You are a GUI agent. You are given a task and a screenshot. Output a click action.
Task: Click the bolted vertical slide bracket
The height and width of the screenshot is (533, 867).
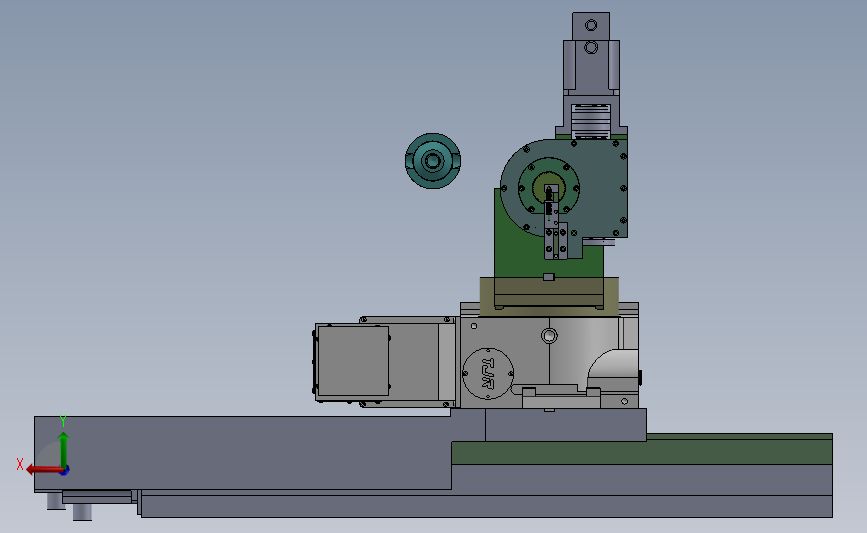pos(556,241)
